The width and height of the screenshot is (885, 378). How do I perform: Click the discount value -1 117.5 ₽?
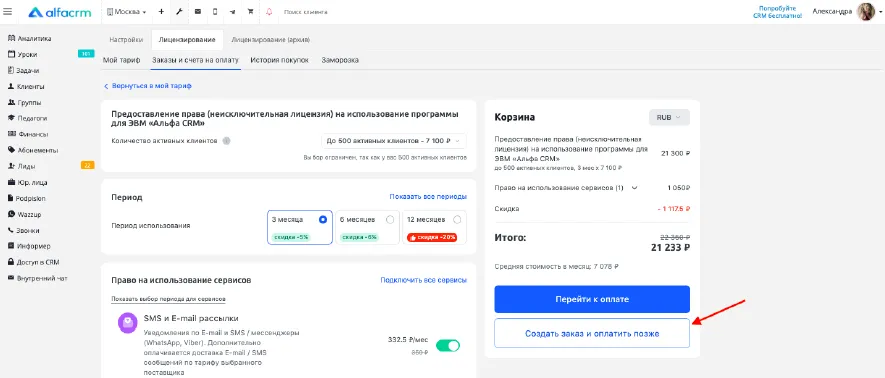point(673,209)
